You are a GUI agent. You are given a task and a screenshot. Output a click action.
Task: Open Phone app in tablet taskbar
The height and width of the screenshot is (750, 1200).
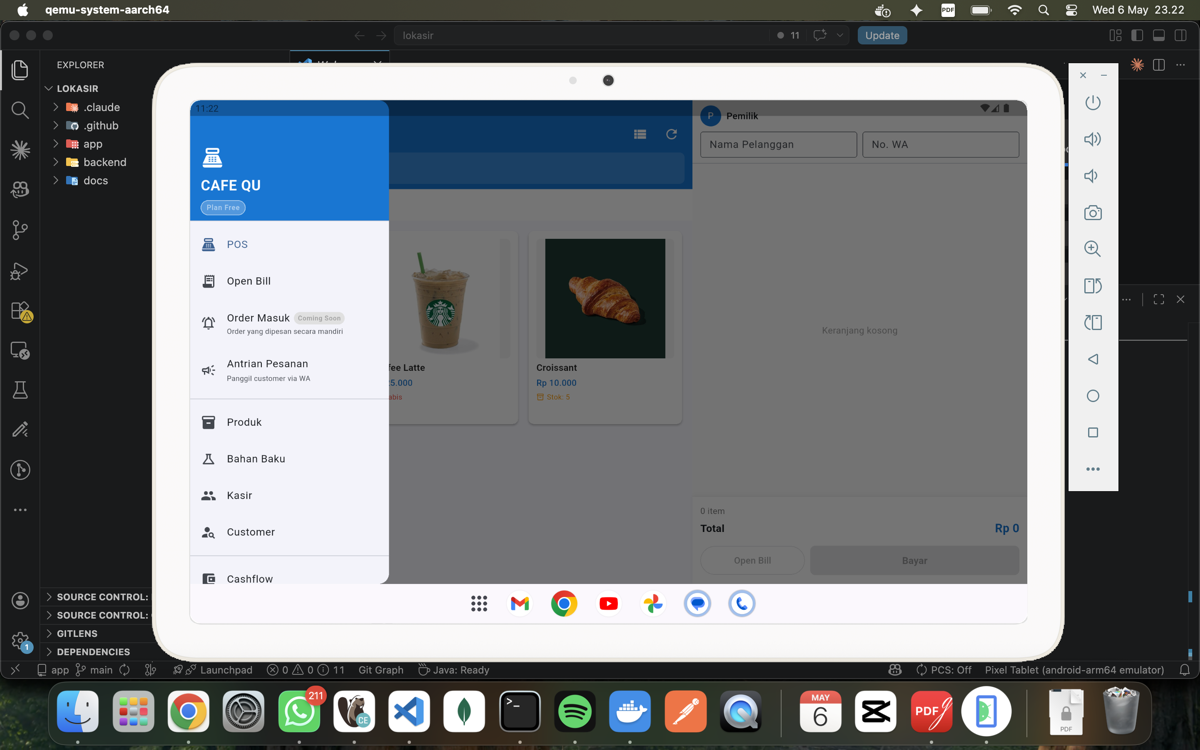741,603
